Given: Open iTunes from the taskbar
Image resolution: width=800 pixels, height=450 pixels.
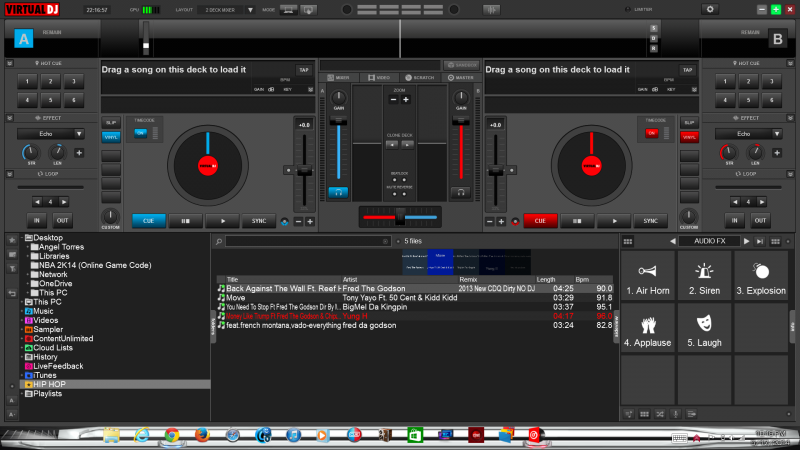Looking at the screenshot, I should point(293,435).
